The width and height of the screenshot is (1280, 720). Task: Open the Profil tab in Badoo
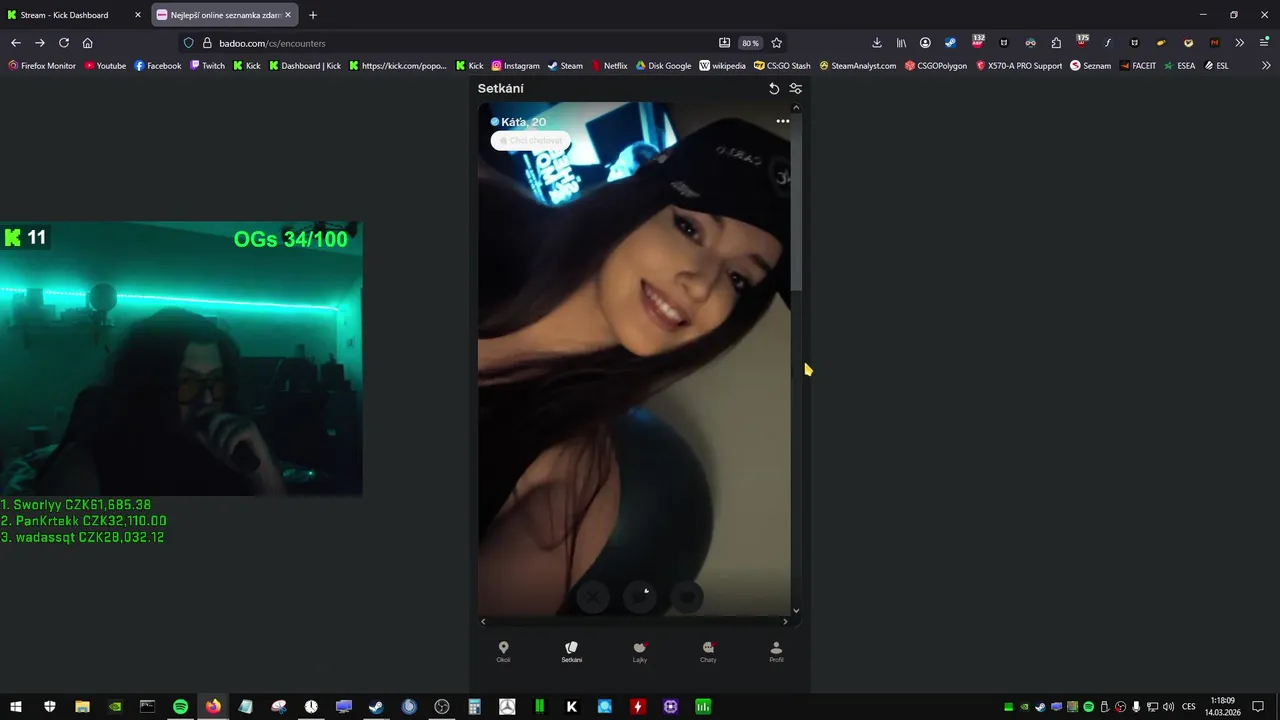pyautogui.click(x=776, y=652)
